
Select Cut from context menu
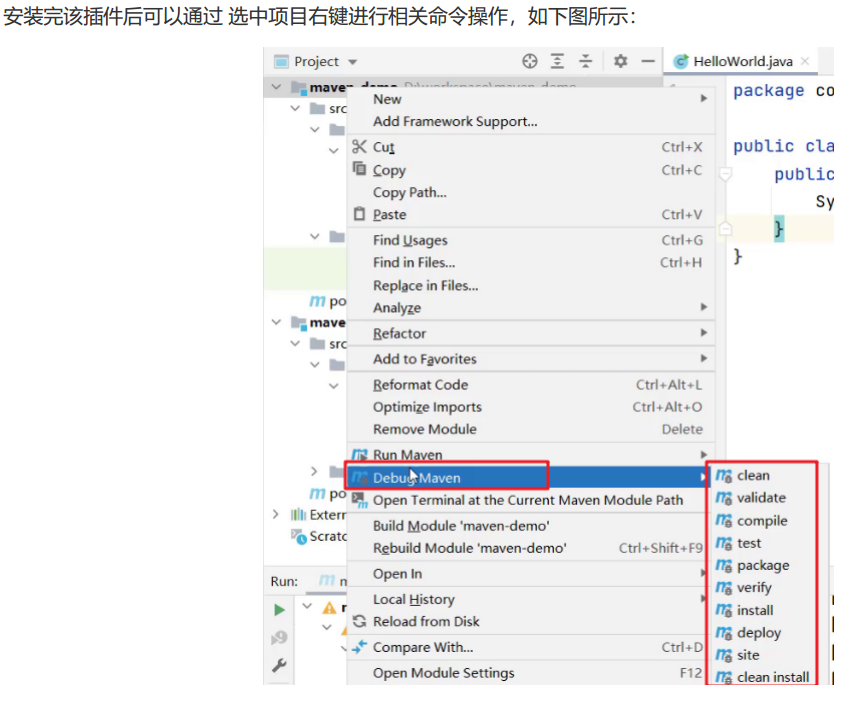pos(531,147)
